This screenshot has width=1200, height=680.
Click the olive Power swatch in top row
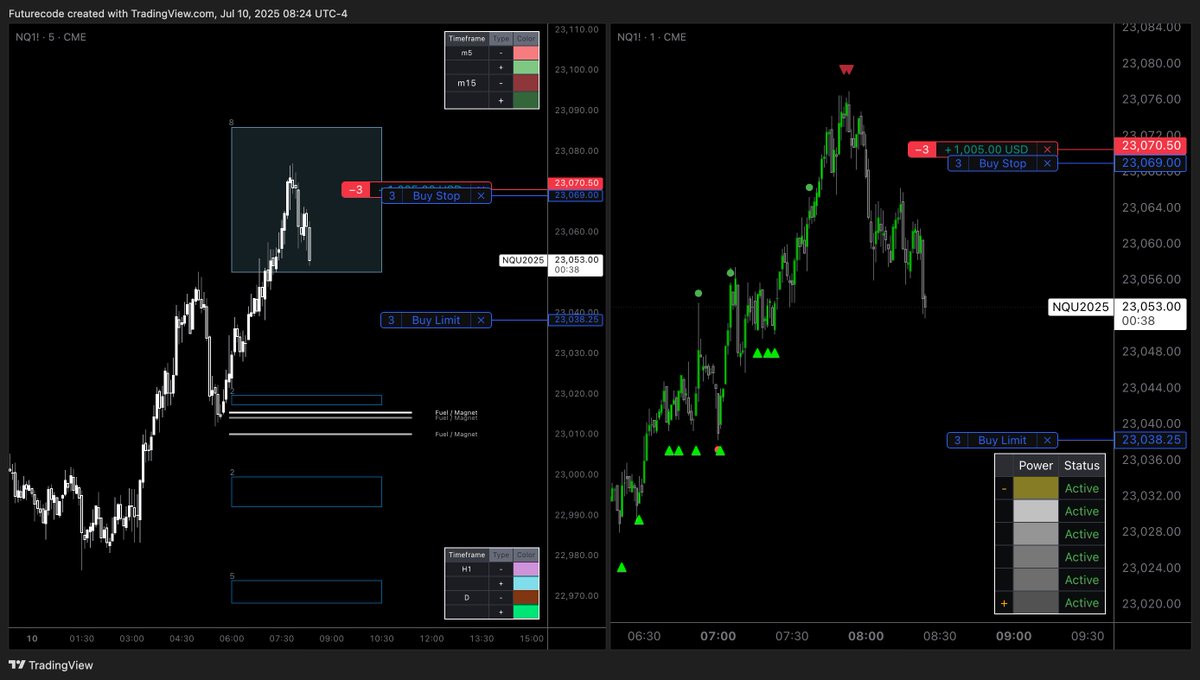[x=1036, y=488]
